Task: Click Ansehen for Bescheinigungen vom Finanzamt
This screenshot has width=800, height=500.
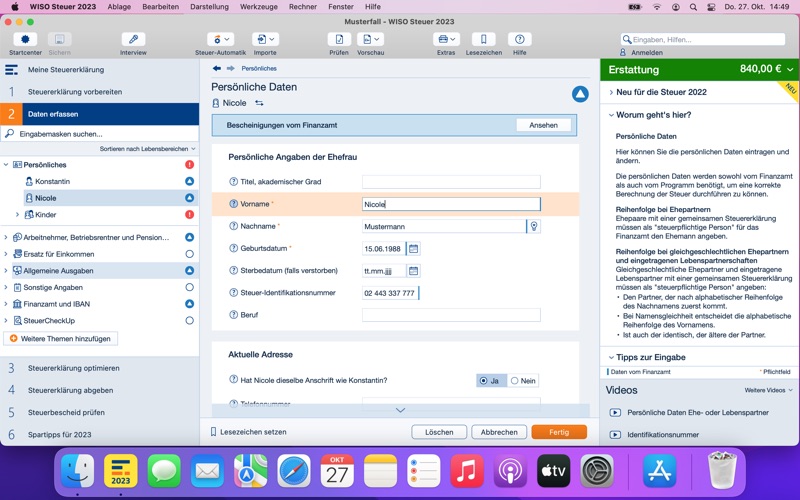Action: click(x=543, y=125)
